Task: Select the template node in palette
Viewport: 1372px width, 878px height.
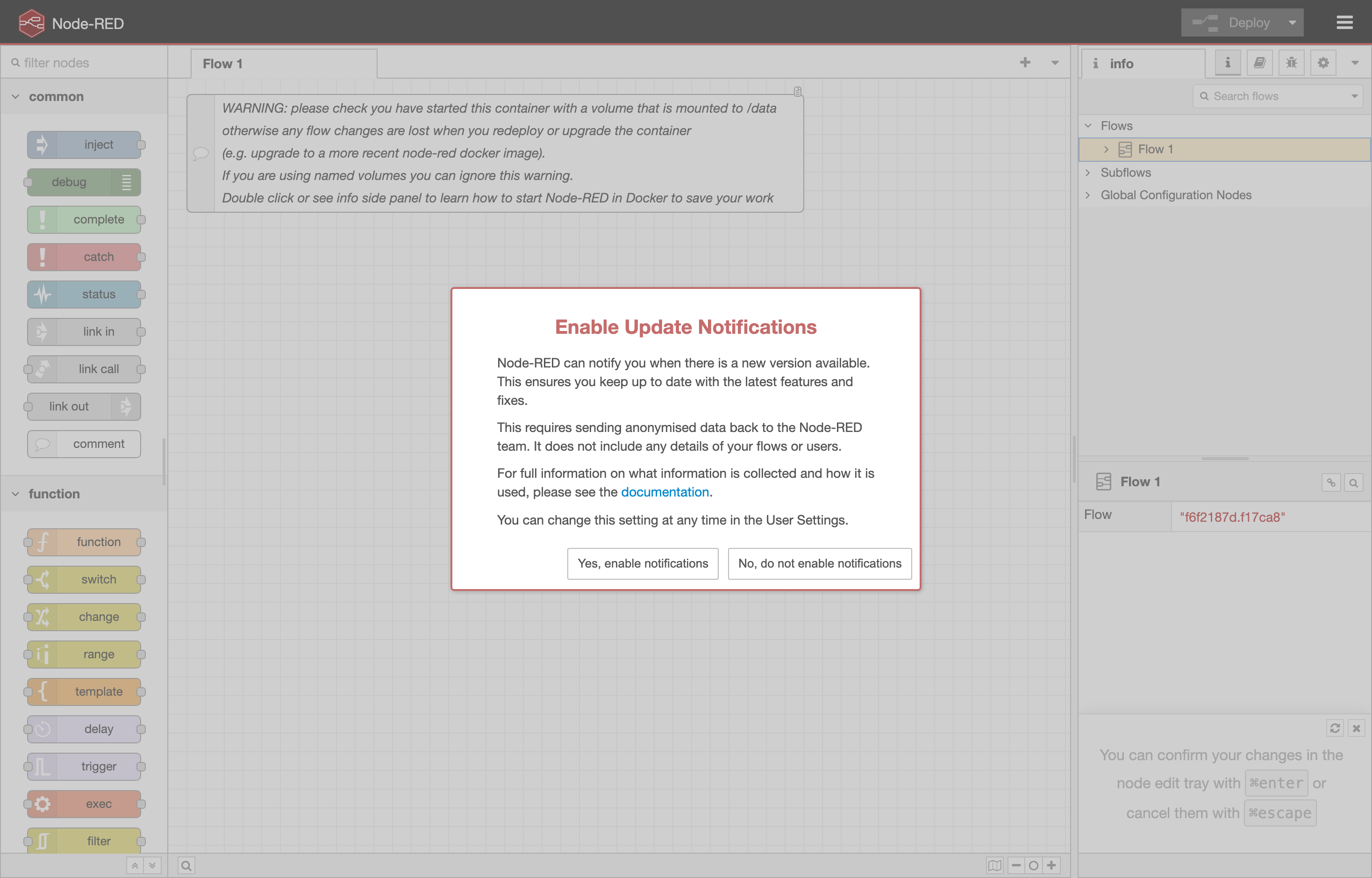Action: 84,691
